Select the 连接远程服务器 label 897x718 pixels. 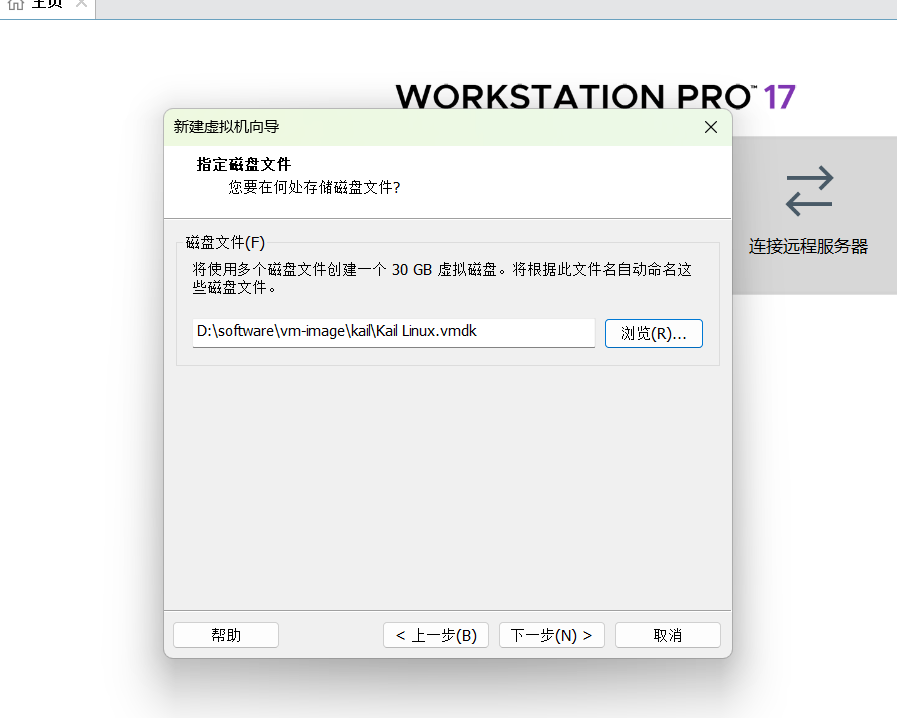(x=808, y=247)
